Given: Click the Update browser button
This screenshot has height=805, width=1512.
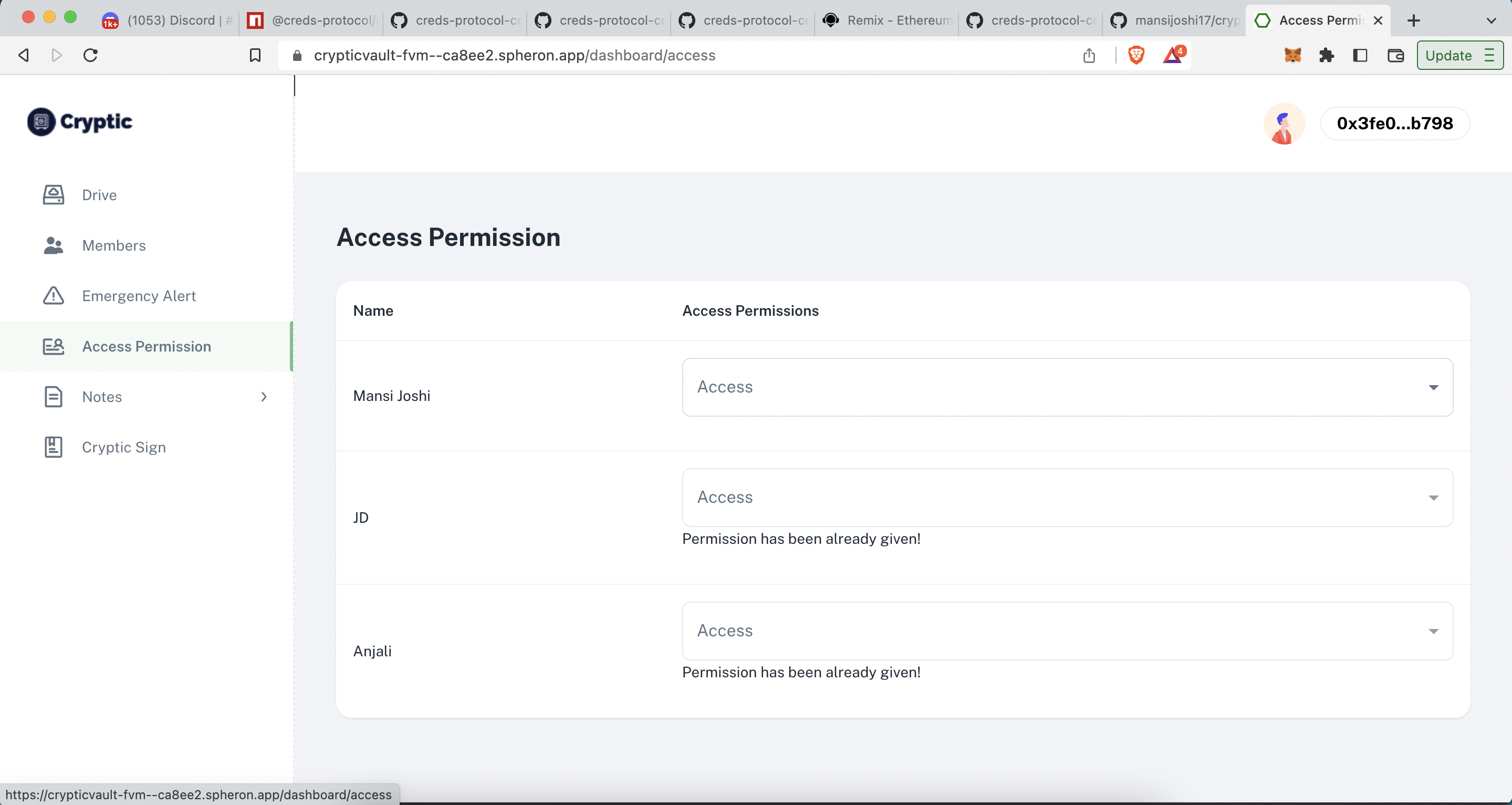Looking at the screenshot, I should click(x=1459, y=55).
